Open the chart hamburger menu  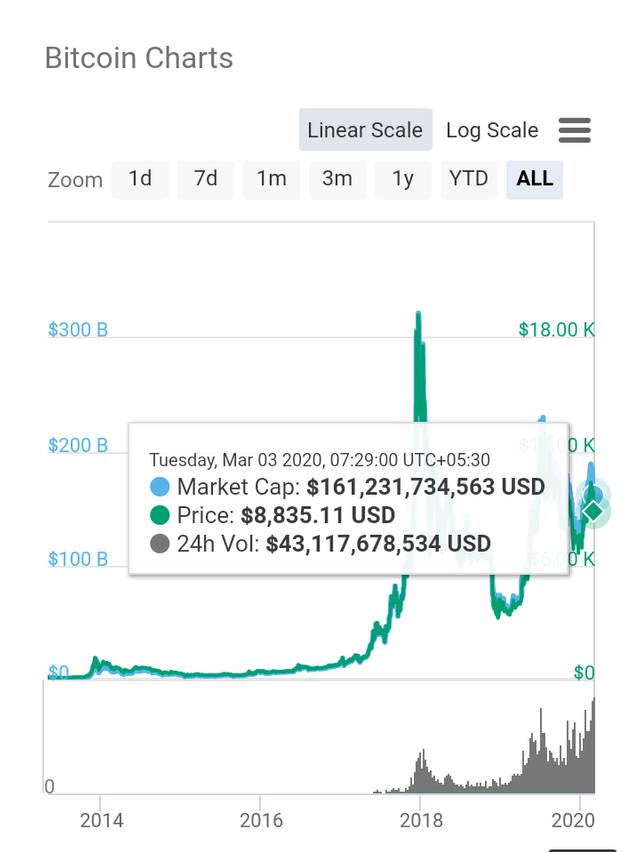click(x=574, y=130)
